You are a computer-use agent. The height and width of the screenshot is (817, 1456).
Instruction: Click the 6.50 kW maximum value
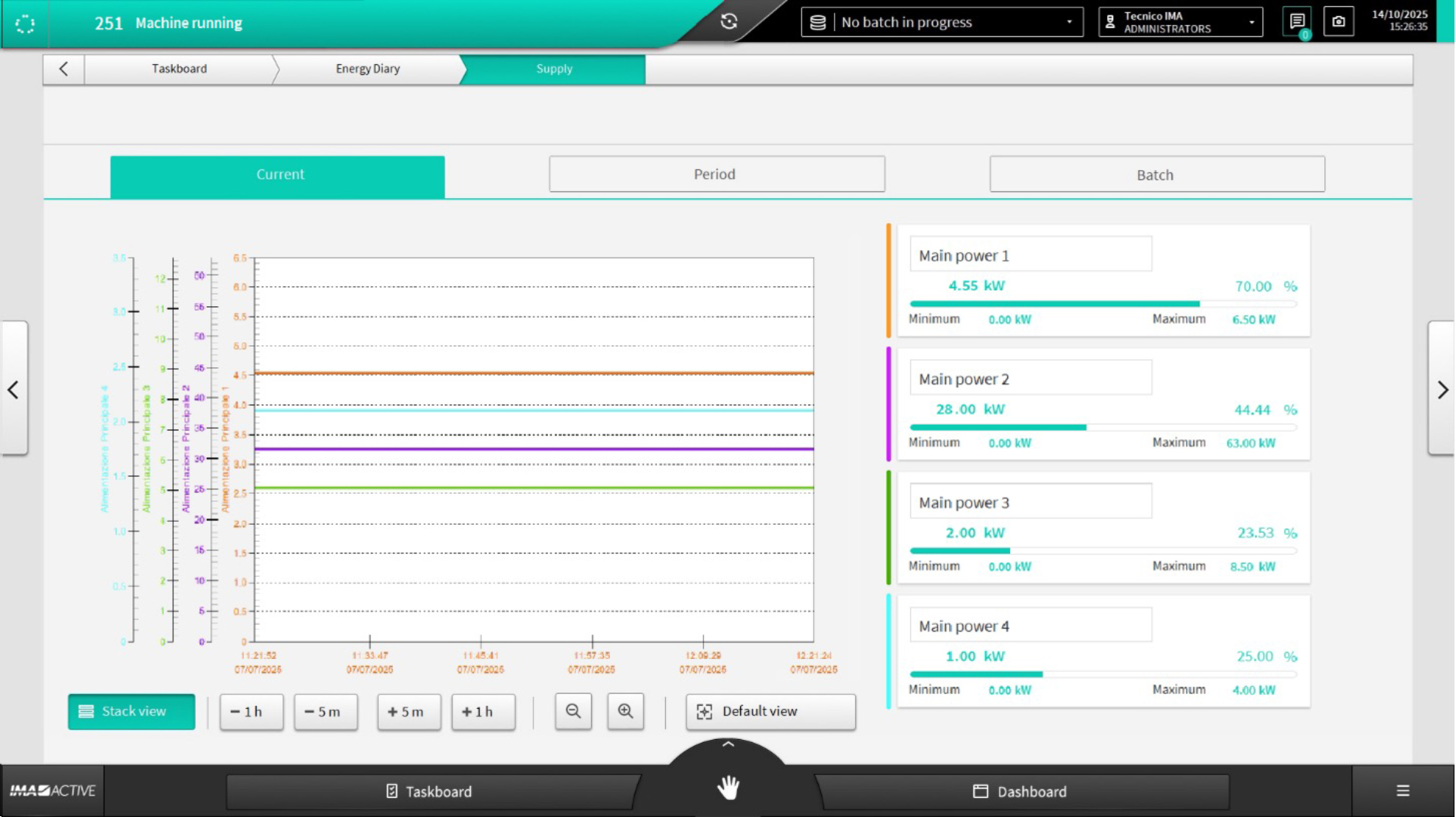tap(1254, 319)
